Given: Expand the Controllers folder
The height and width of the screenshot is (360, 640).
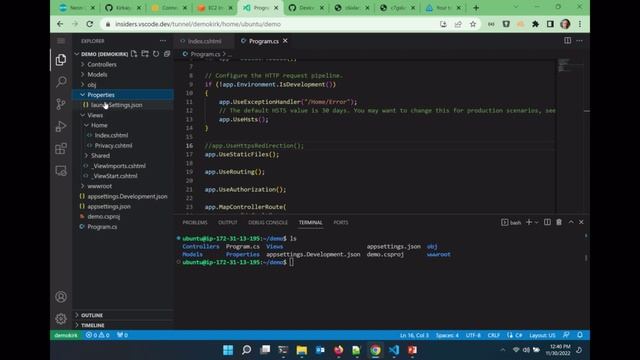Looking at the screenshot, I should (x=102, y=64).
